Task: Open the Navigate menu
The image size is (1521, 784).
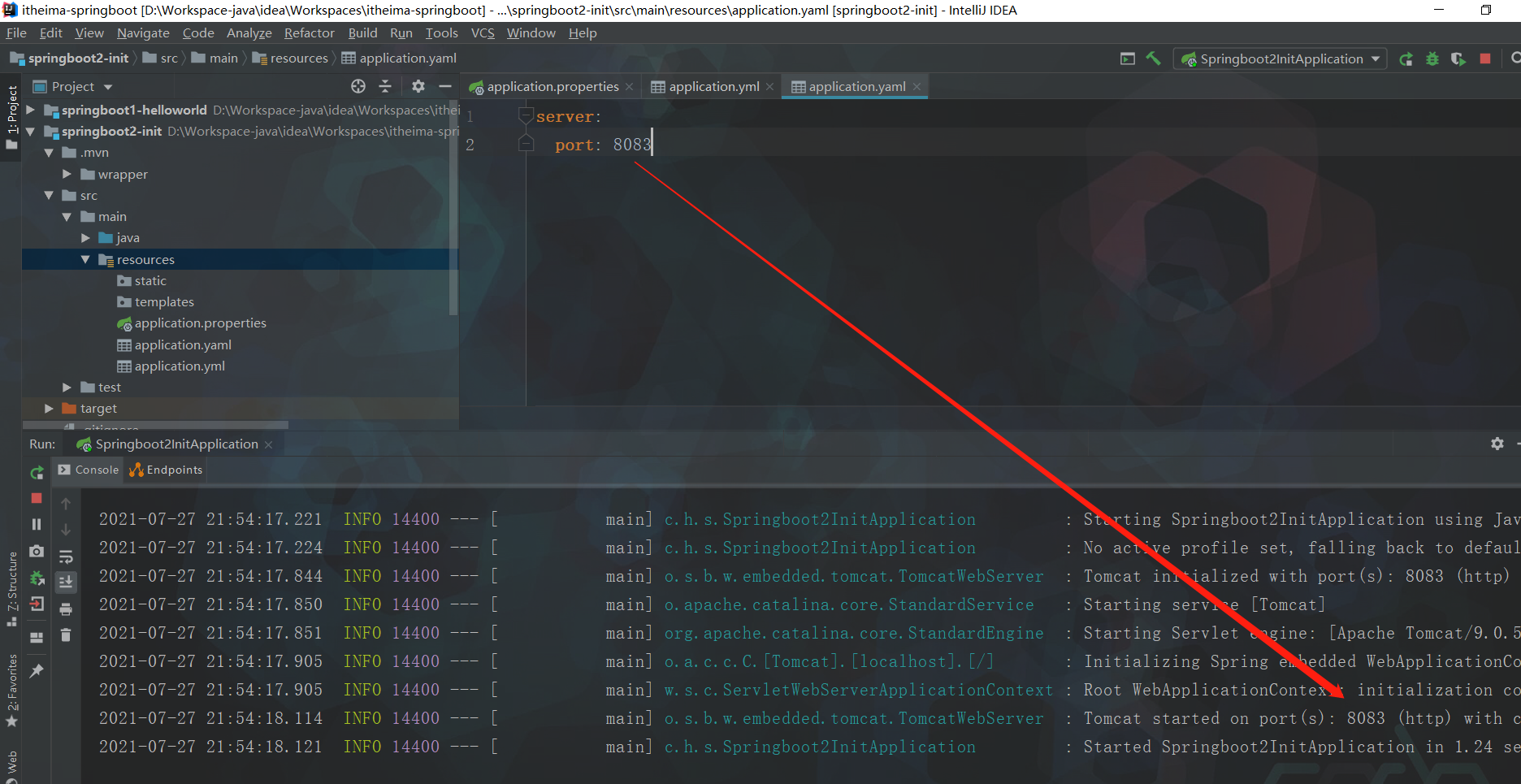Action: (x=143, y=32)
